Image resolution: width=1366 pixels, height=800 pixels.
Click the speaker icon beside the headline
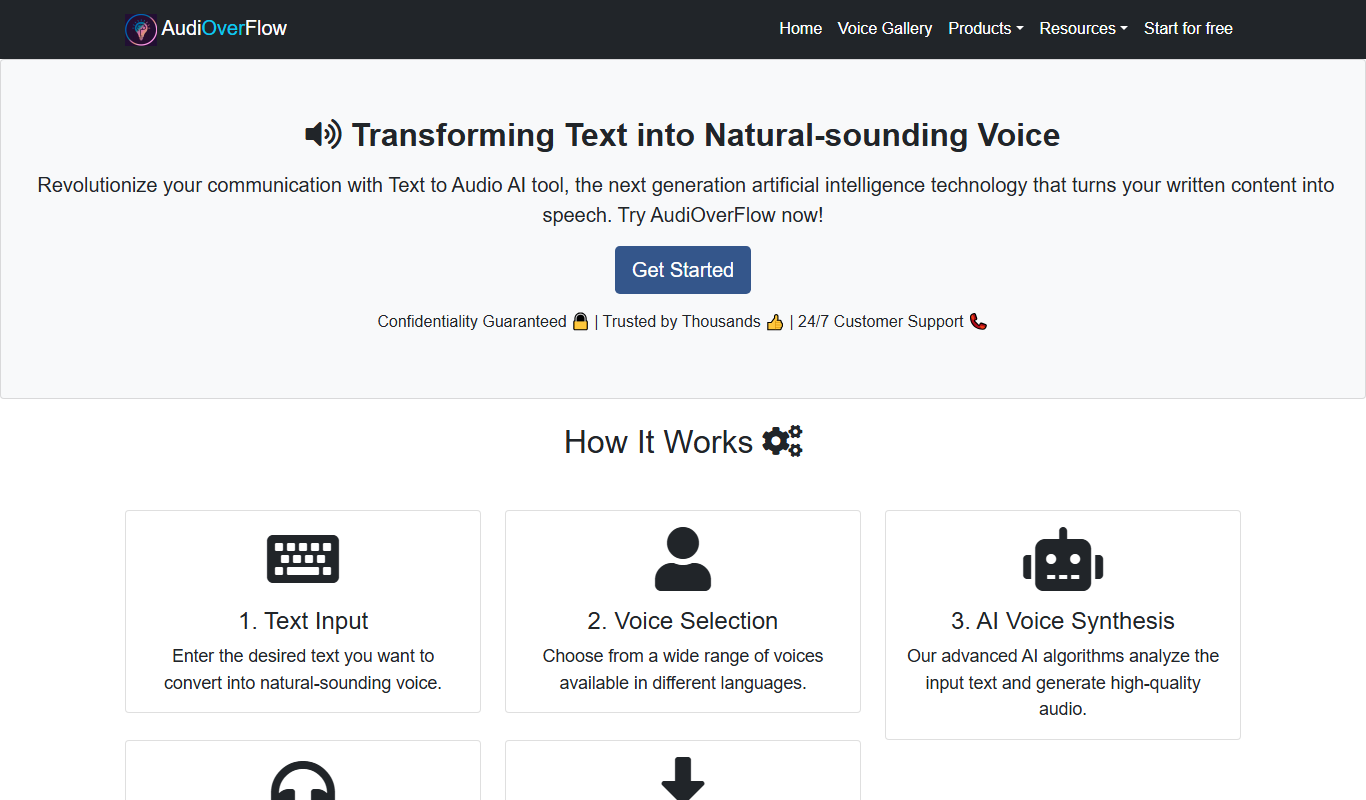tap(323, 134)
